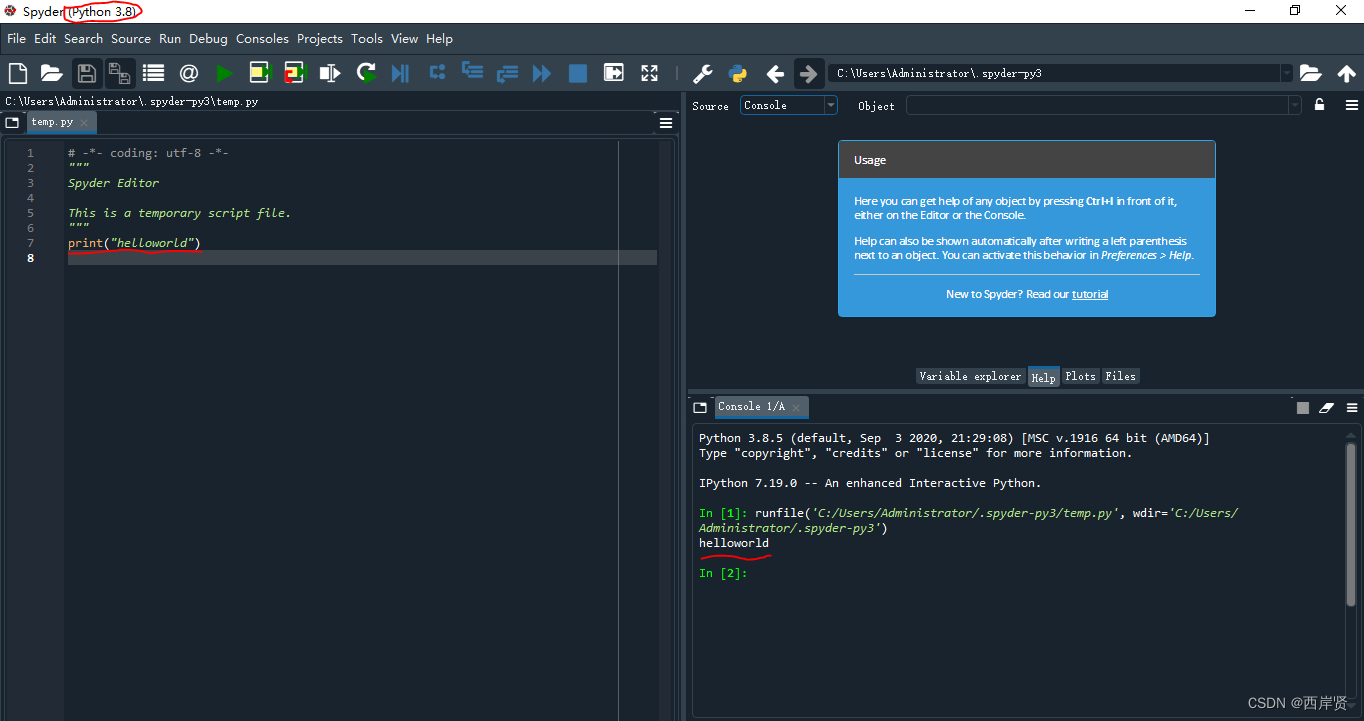
Task: Open the Source menu
Action: click(131, 38)
